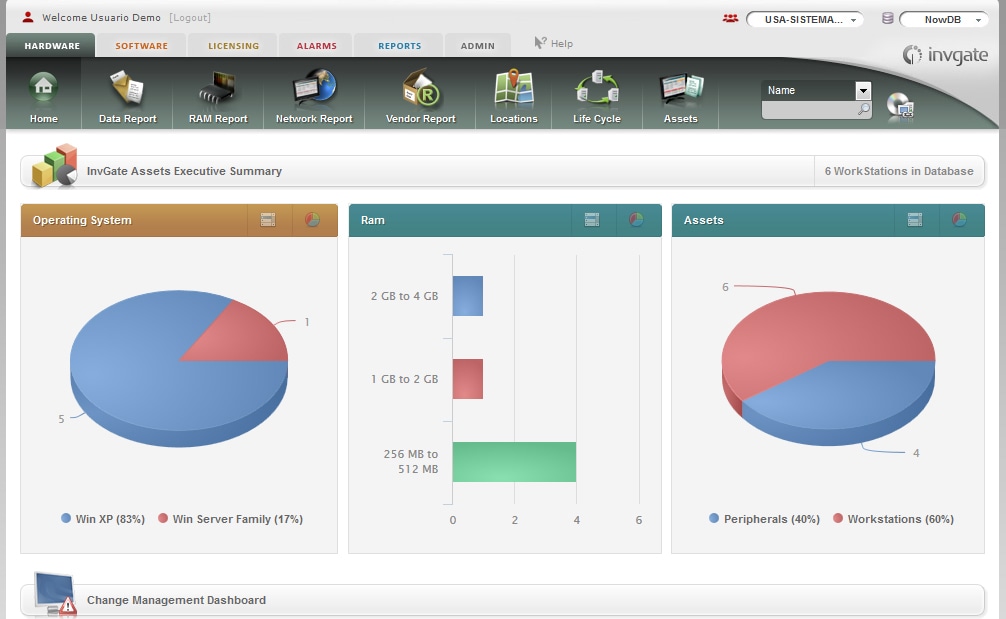The width and height of the screenshot is (1006, 619).
Task: Switch to the HARDWARE tab
Action: click(x=52, y=46)
